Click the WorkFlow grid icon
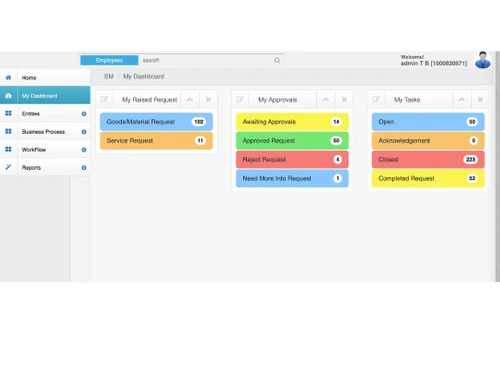 8,149
